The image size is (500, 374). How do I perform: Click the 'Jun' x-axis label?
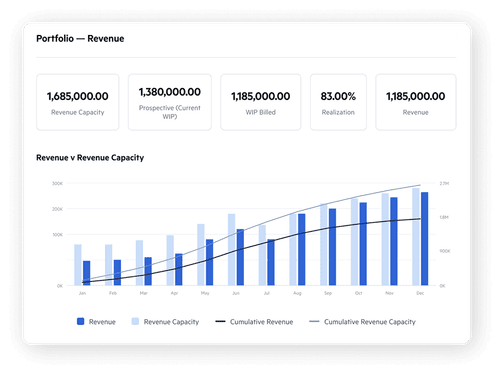tap(236, 293)
